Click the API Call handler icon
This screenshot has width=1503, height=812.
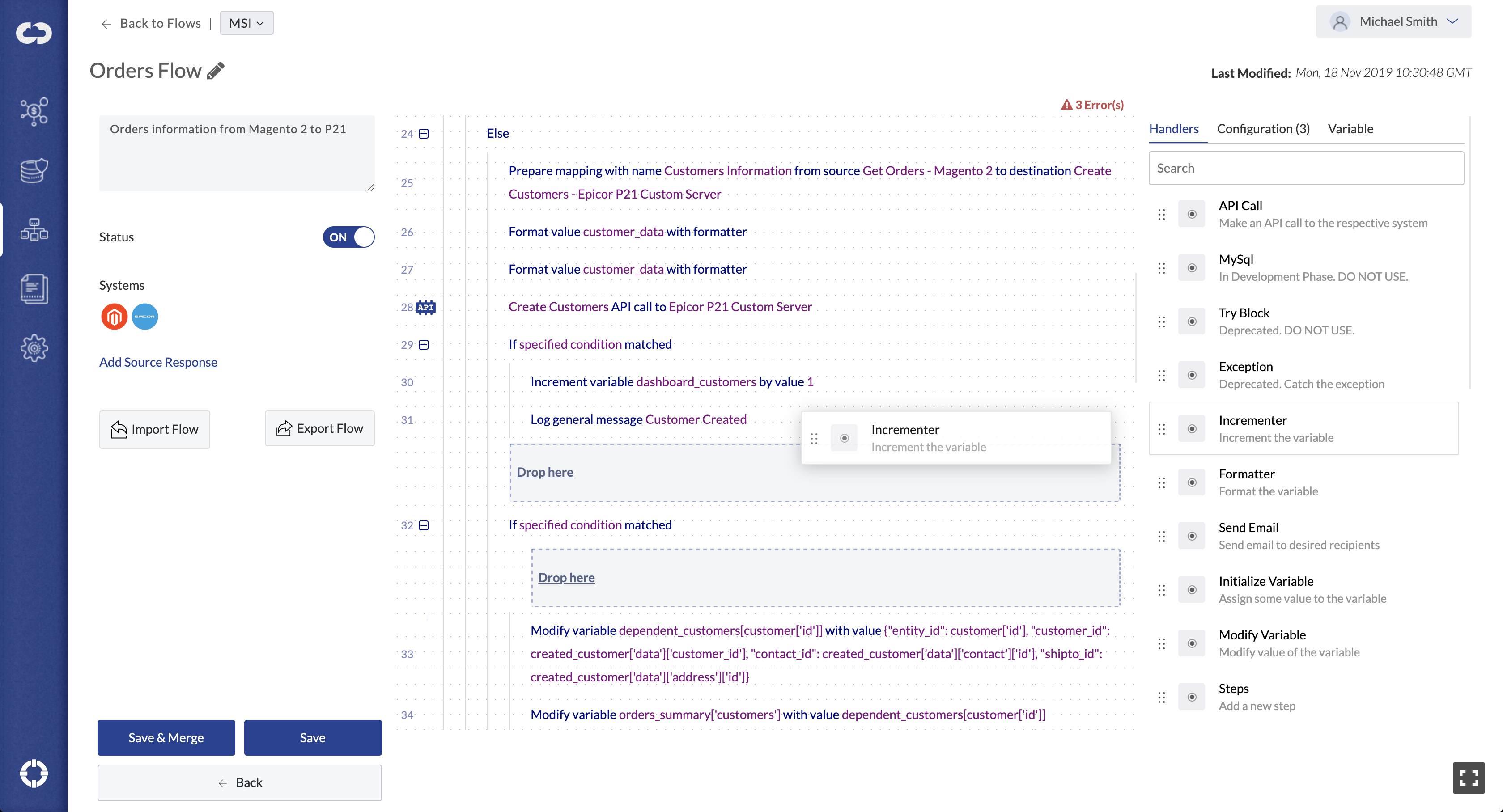(1191, 214)
